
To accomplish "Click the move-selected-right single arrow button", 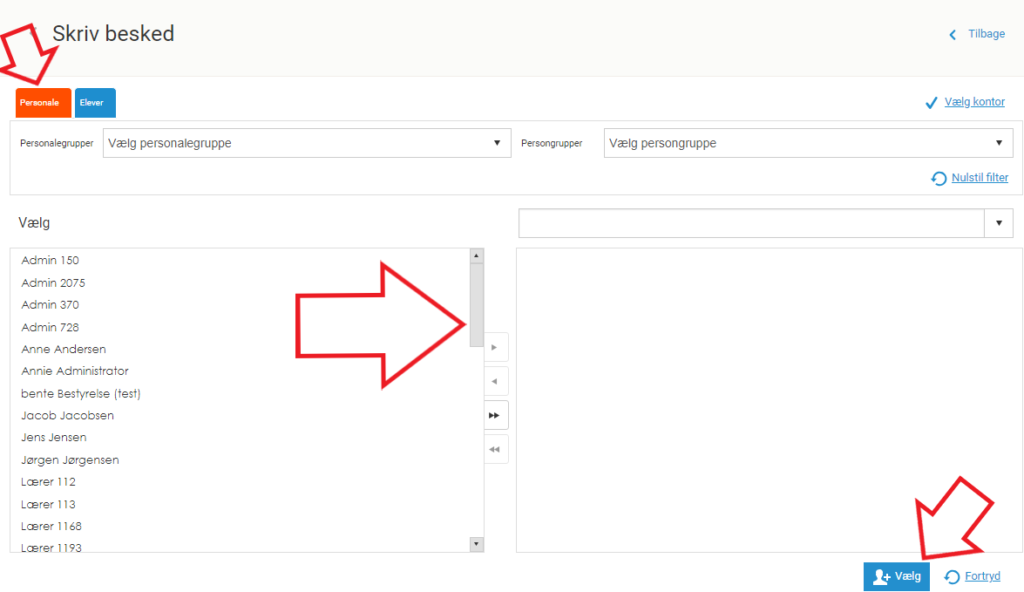I will click(x=495, y=348).
